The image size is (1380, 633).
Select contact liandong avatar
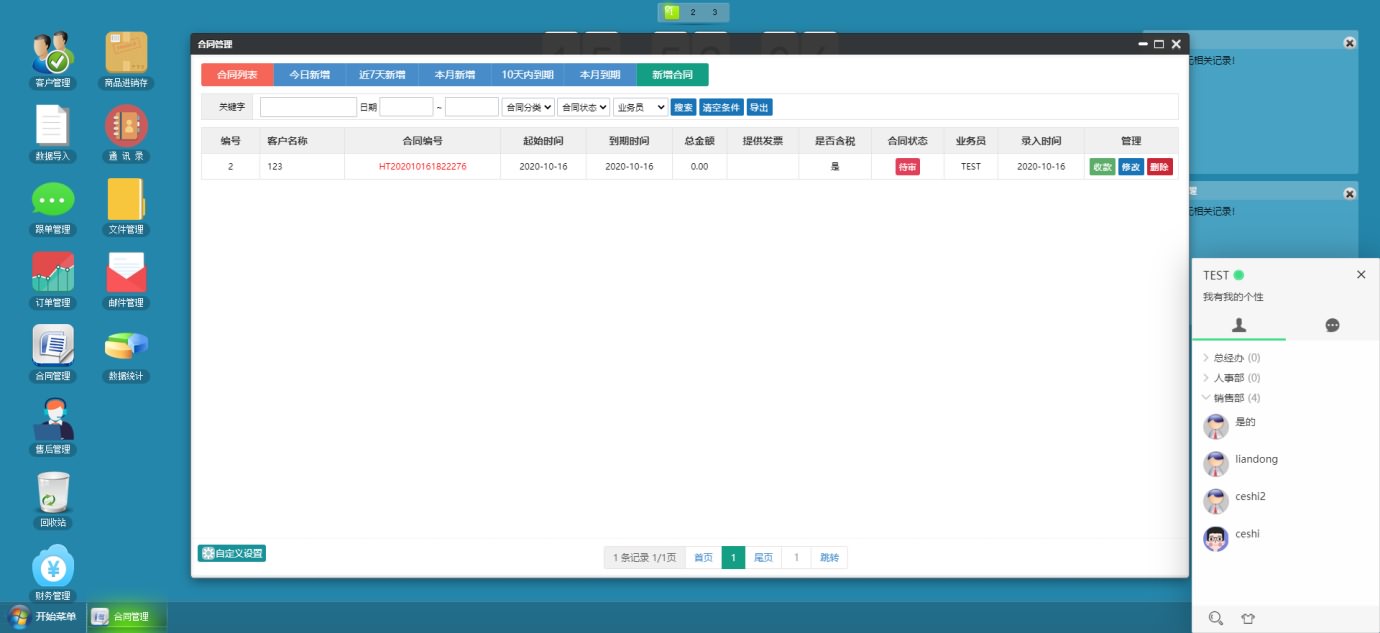tap(1216, 464)
